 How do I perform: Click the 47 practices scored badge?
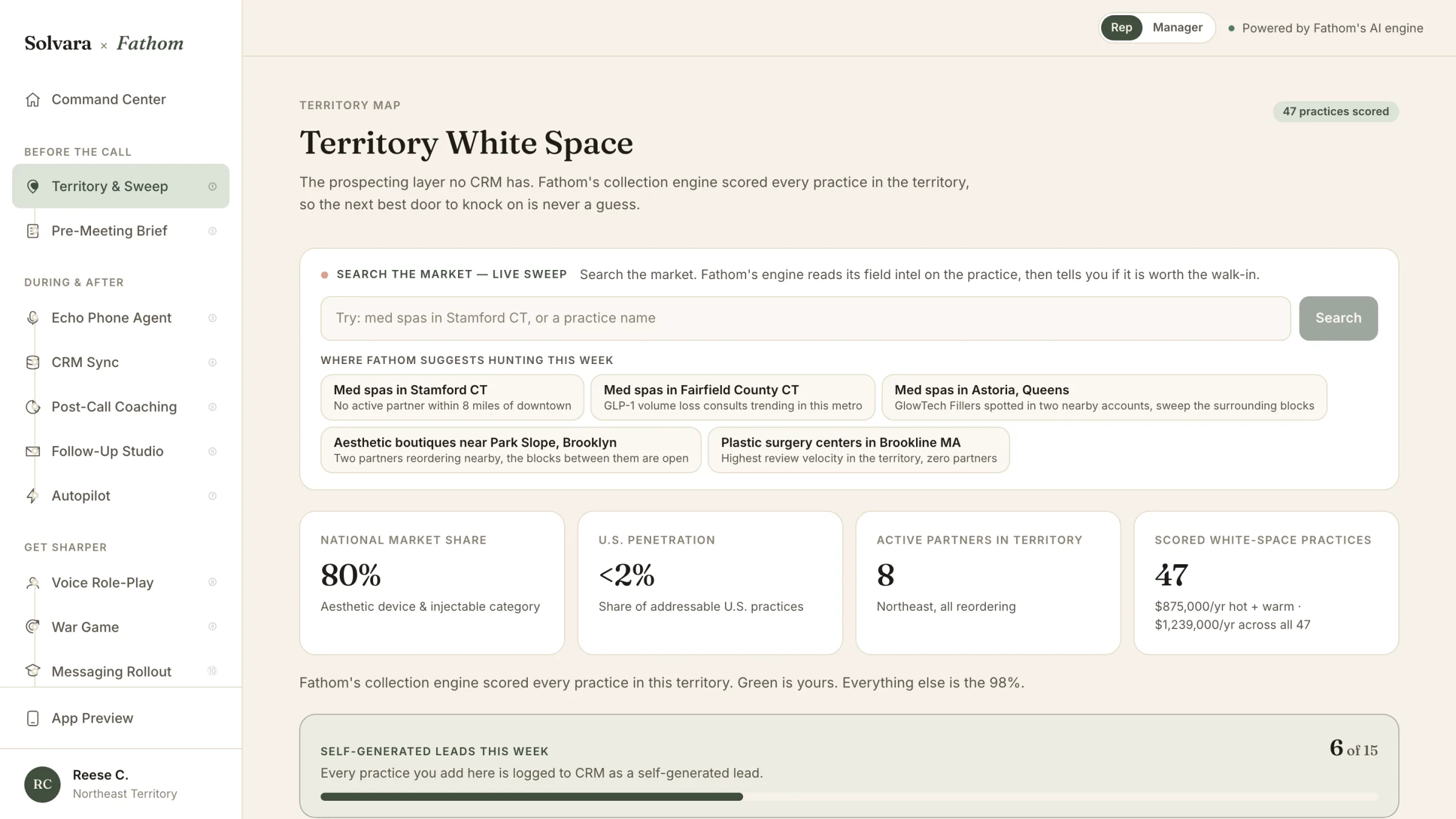[1335, 112]
